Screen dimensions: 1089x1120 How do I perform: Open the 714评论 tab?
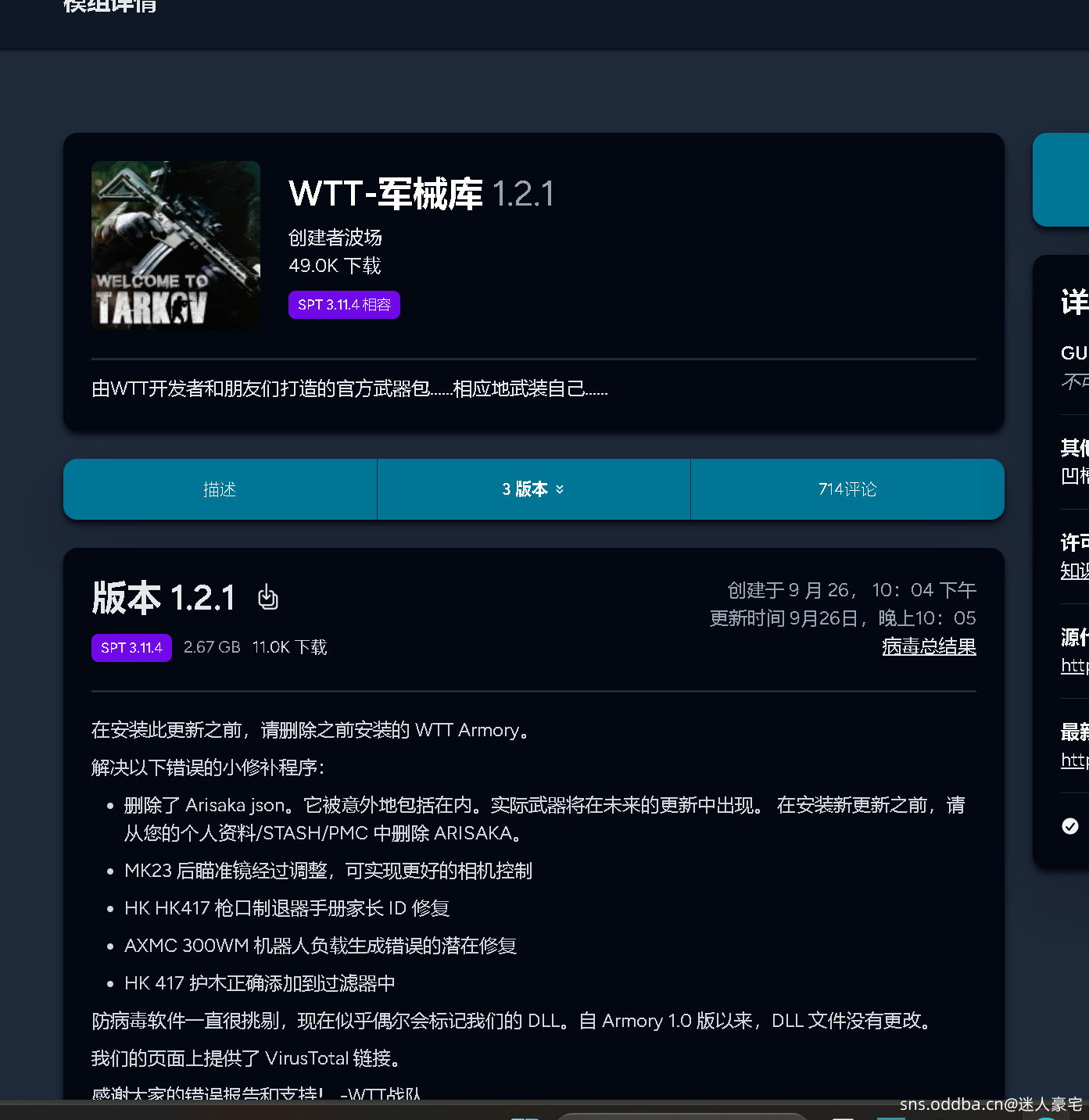[x=847, y=489]
